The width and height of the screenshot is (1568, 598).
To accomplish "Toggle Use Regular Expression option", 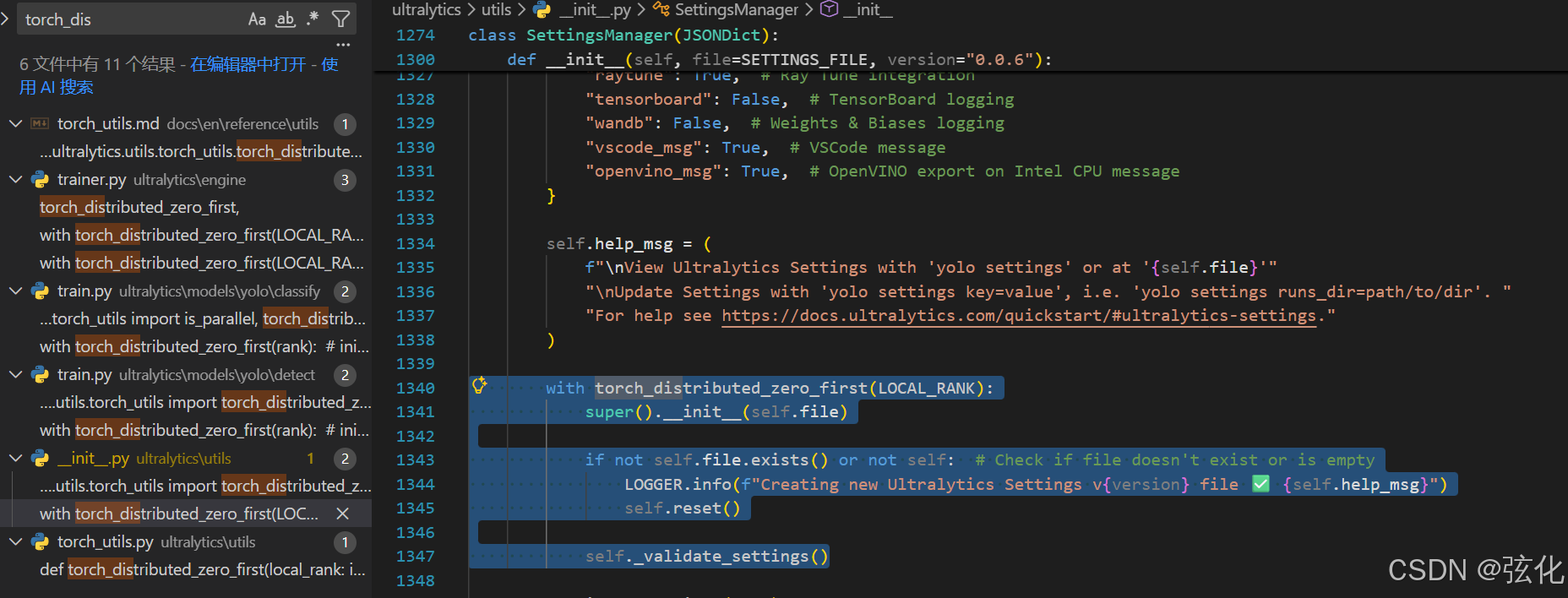I will coord(313,19).
